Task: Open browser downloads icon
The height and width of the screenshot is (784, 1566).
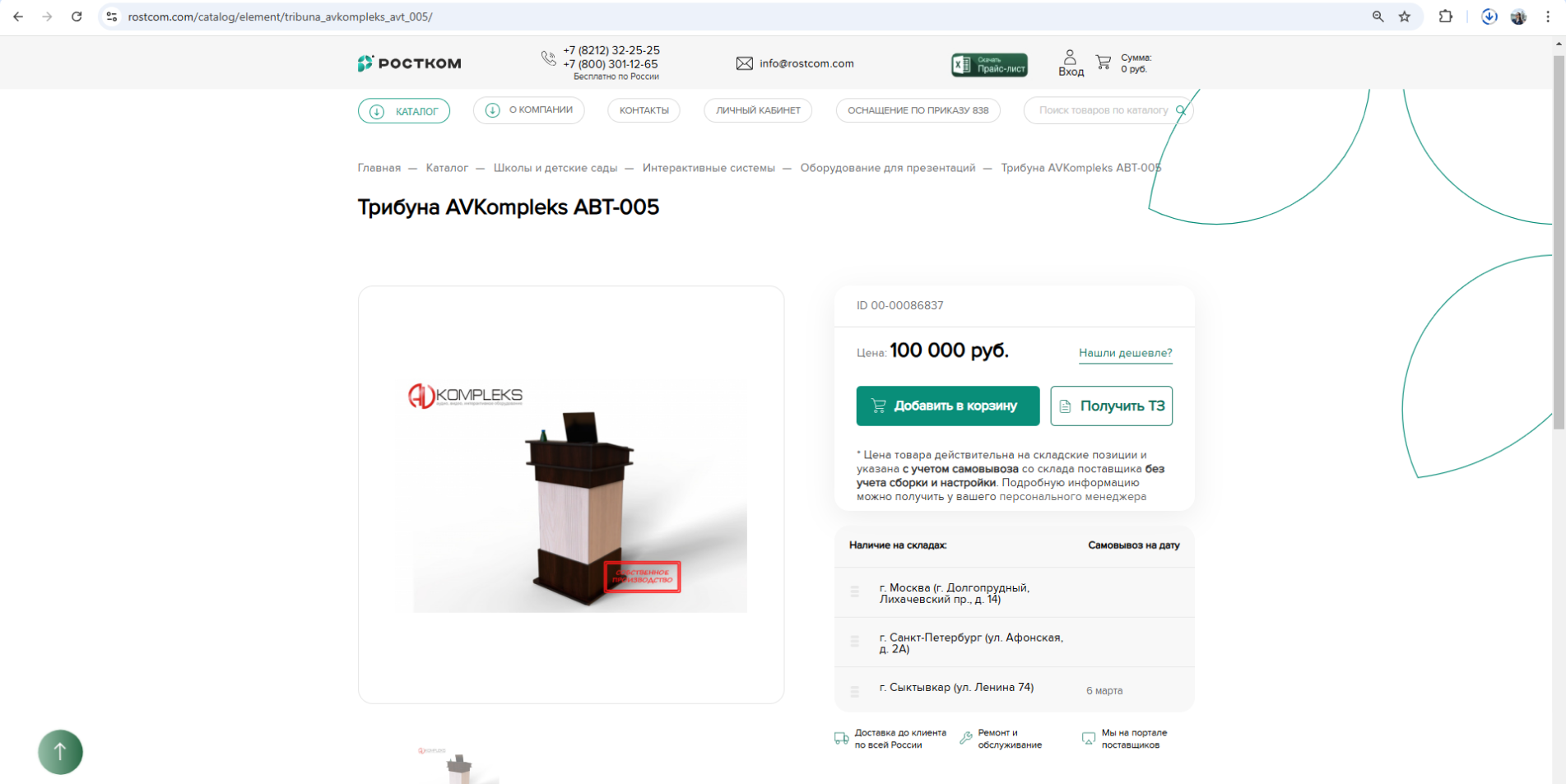Action: [1489, 16]
